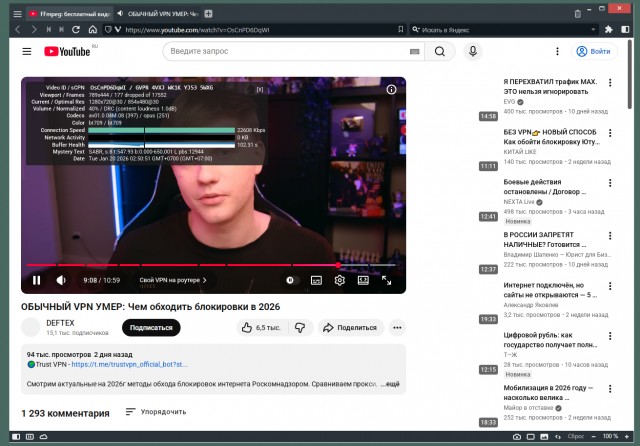This screenshot has width=640, height=446.
Task: Toggle images display icon in the status bar
Action: [544, 437]
